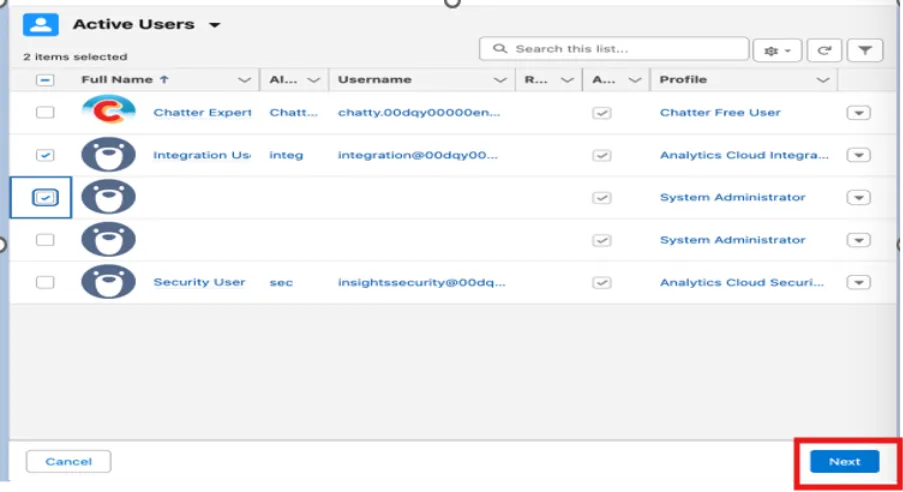Click the insightssecurity@00dq username text
903x492 pixels.
coord(422,282)
